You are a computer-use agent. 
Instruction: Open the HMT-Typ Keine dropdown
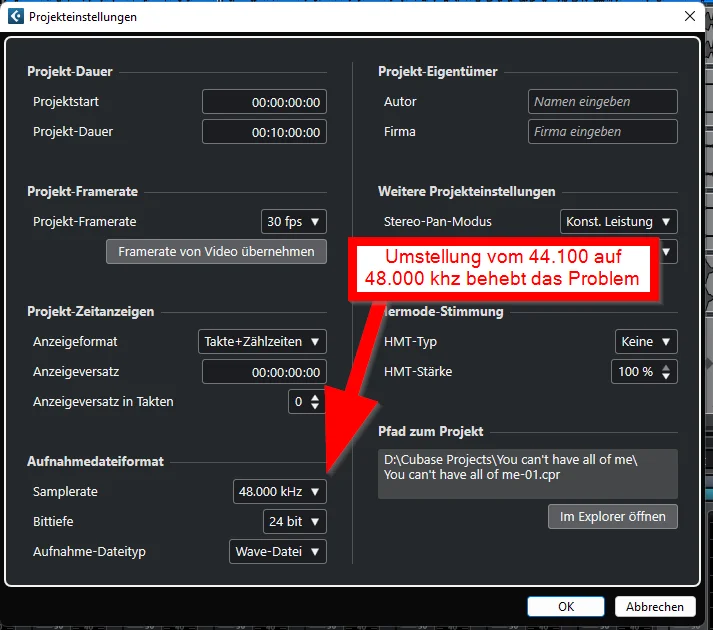click(x=646, y=342)
